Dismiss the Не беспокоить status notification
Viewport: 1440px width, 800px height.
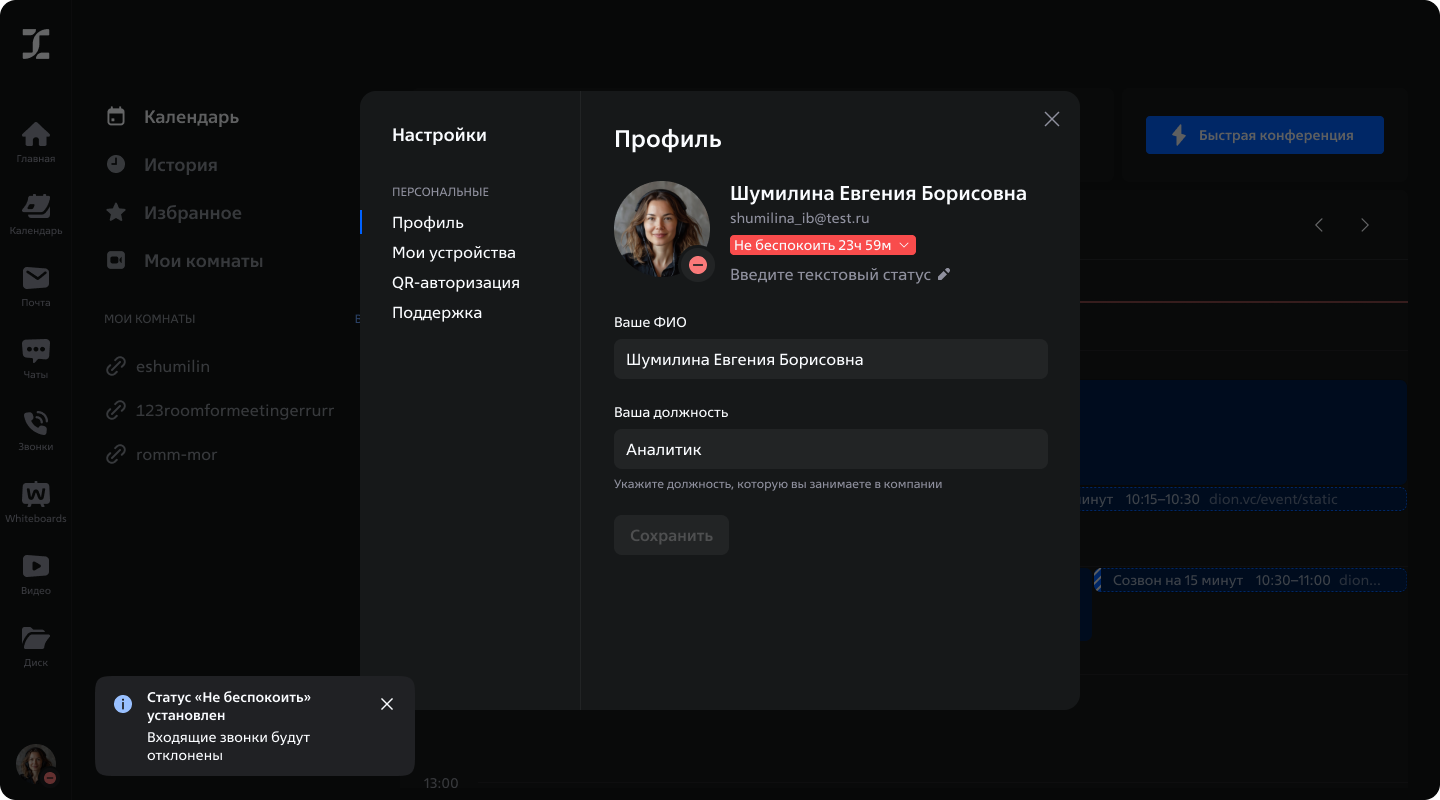point(387,704)
